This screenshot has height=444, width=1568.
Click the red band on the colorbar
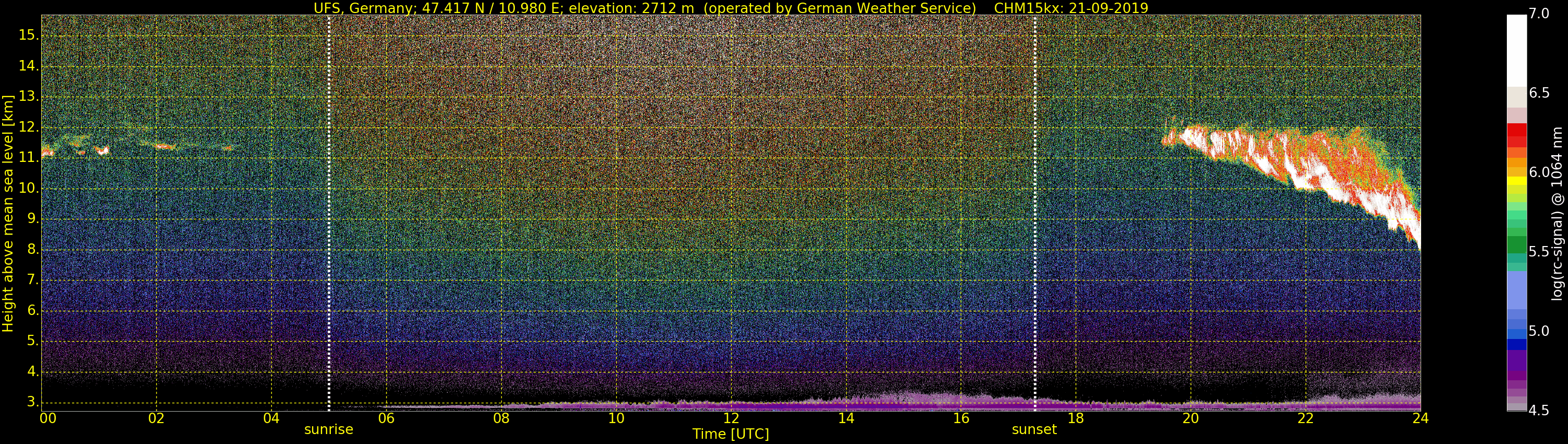(1516, 135)
